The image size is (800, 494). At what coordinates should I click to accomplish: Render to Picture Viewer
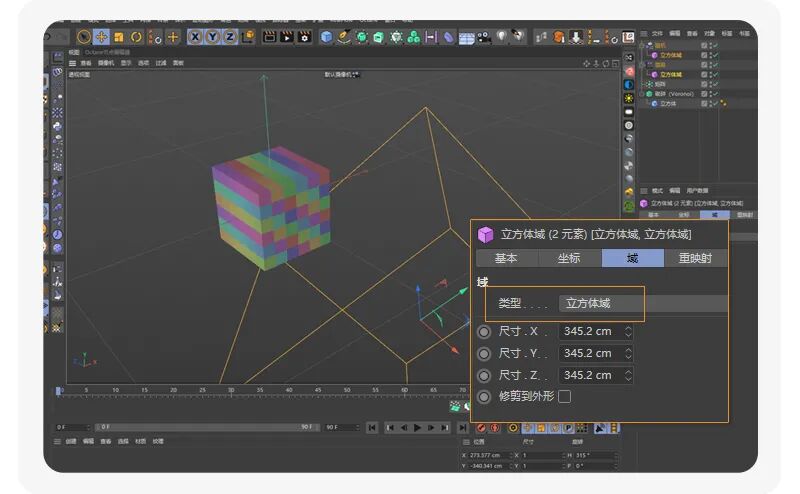coord(287,37)
